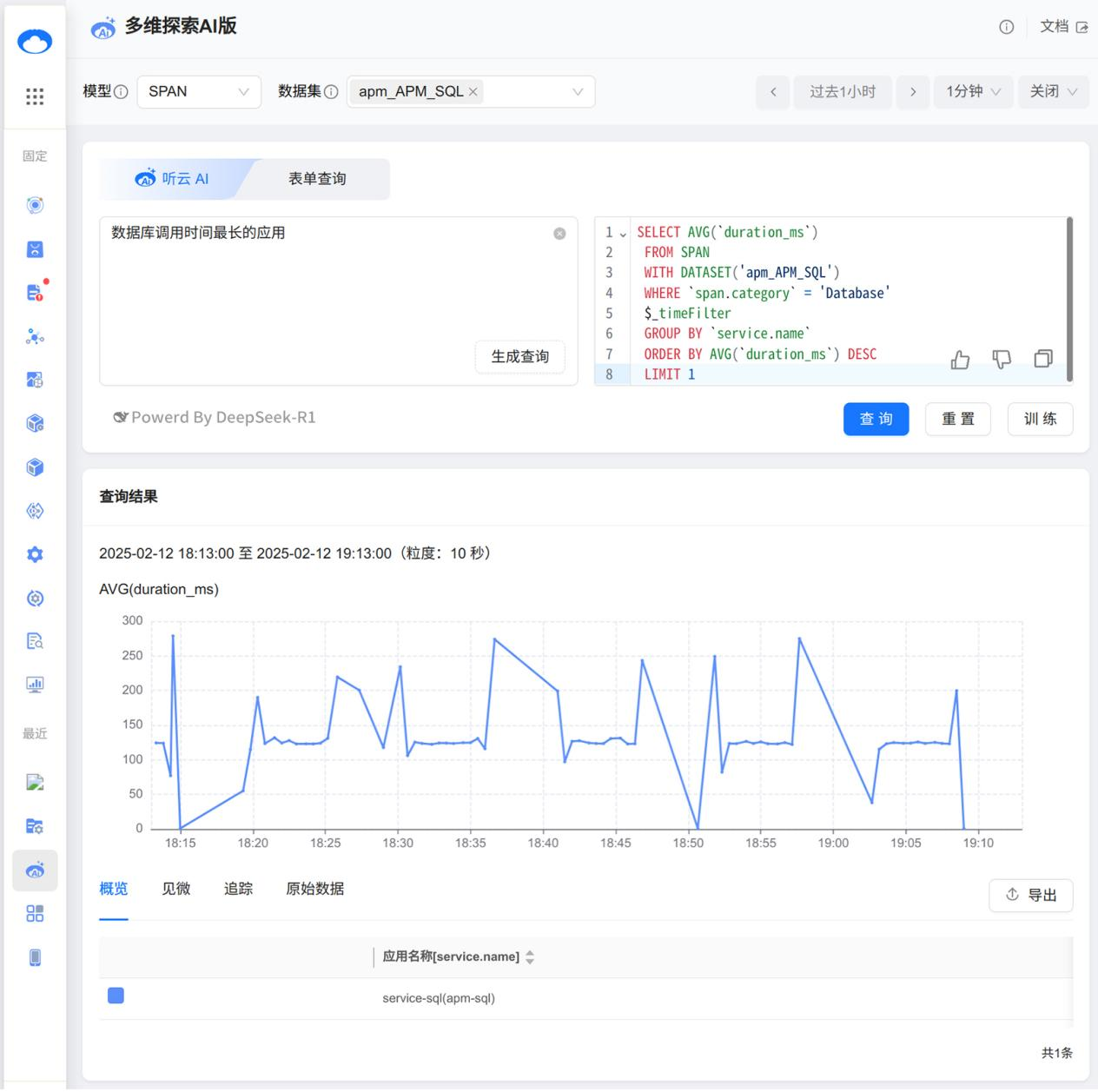The width and height of the screenshot is (1098, 1092).
Task: Open the node topology graph sidebar icon
Action: pos(35,336)
